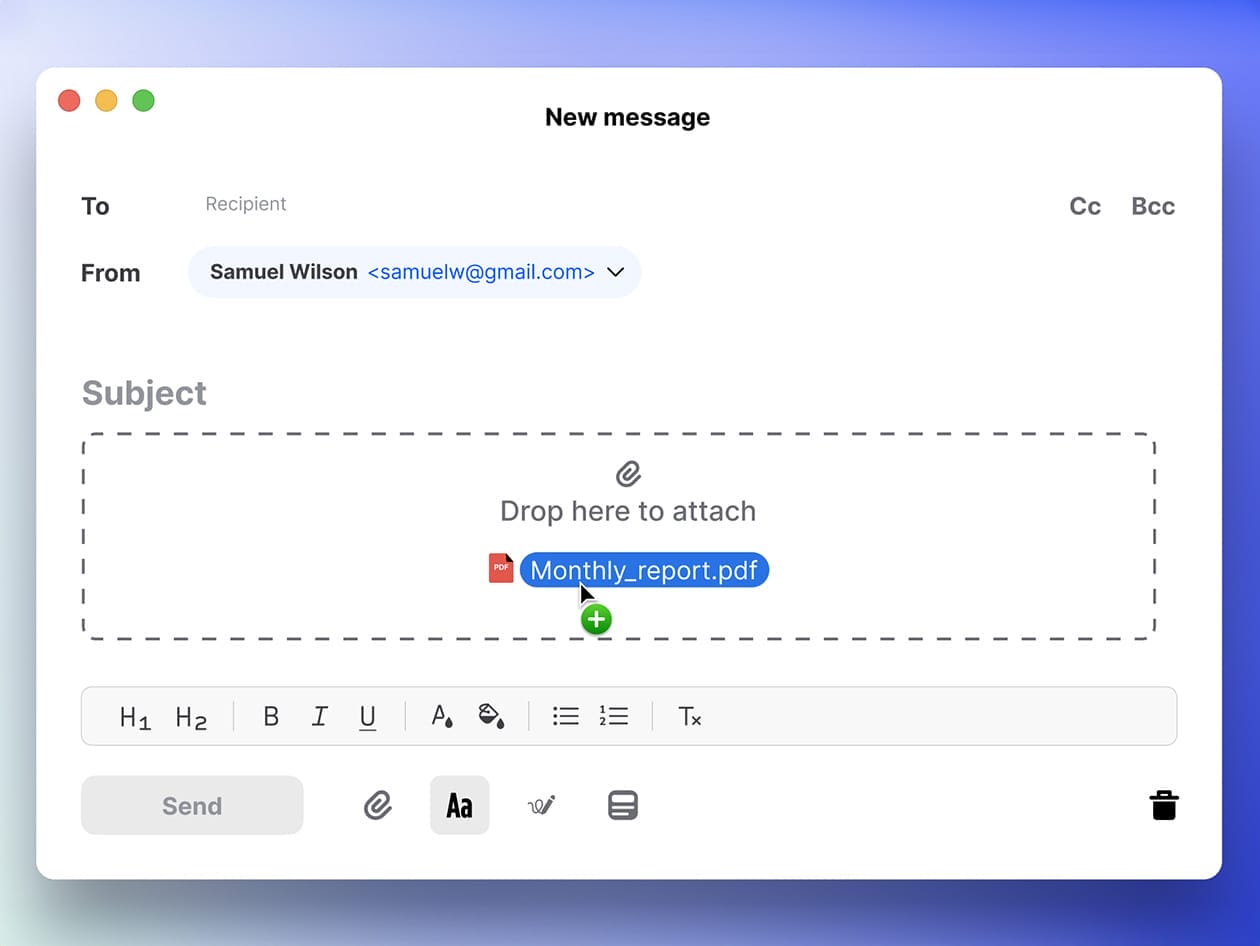Image resolution: width=1260 pixels, height=946 pixels.
Task: Open the signature pen tool
Action: (x=541, y=805)
